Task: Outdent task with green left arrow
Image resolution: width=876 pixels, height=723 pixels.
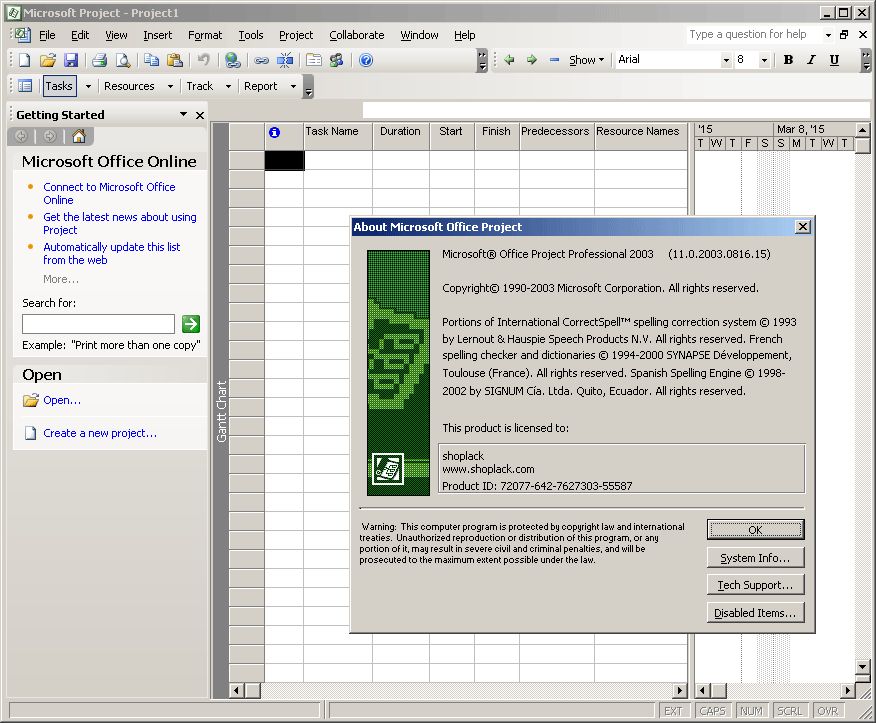Action: pos(509,59)
